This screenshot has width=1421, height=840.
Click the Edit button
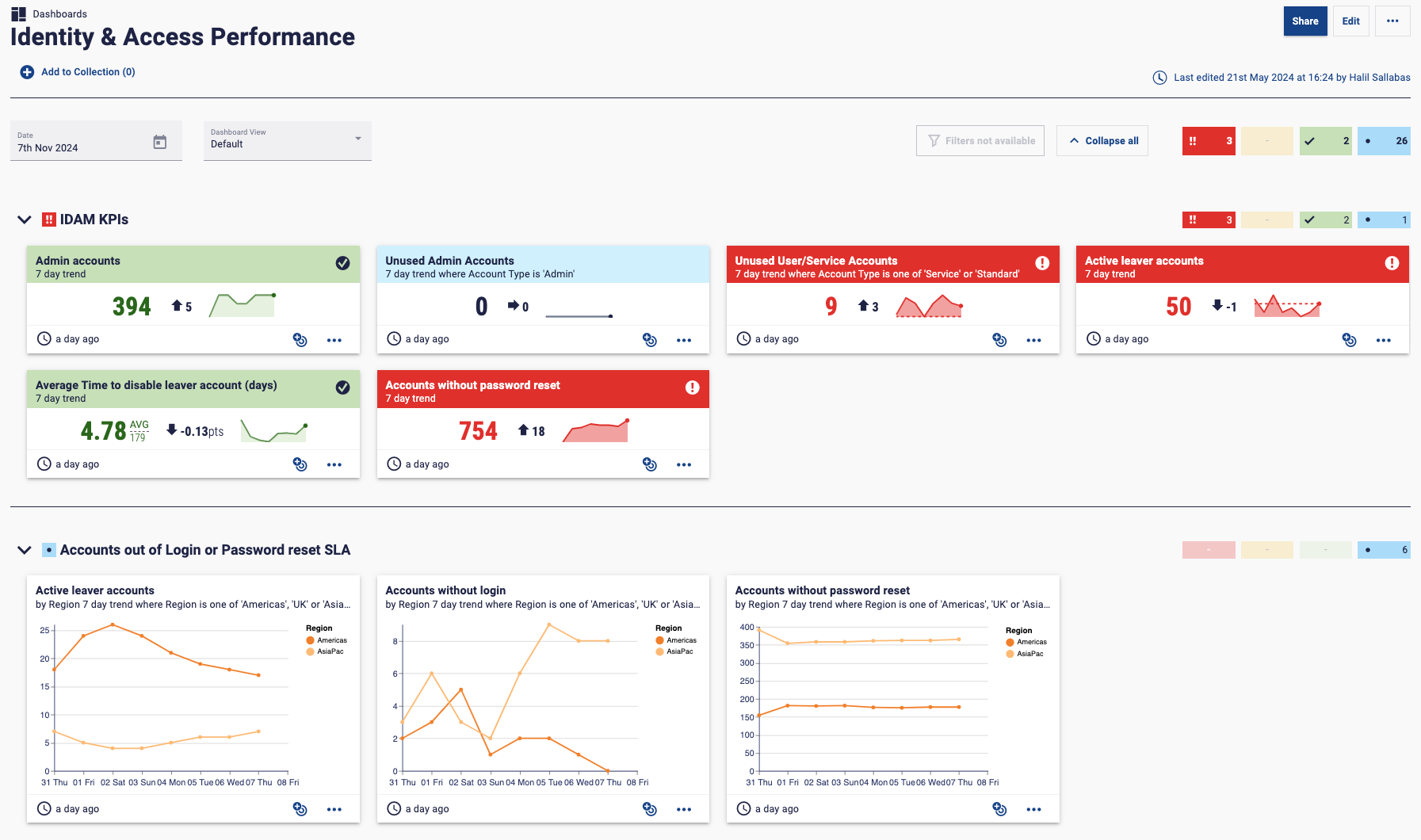tap(1350, 21)
